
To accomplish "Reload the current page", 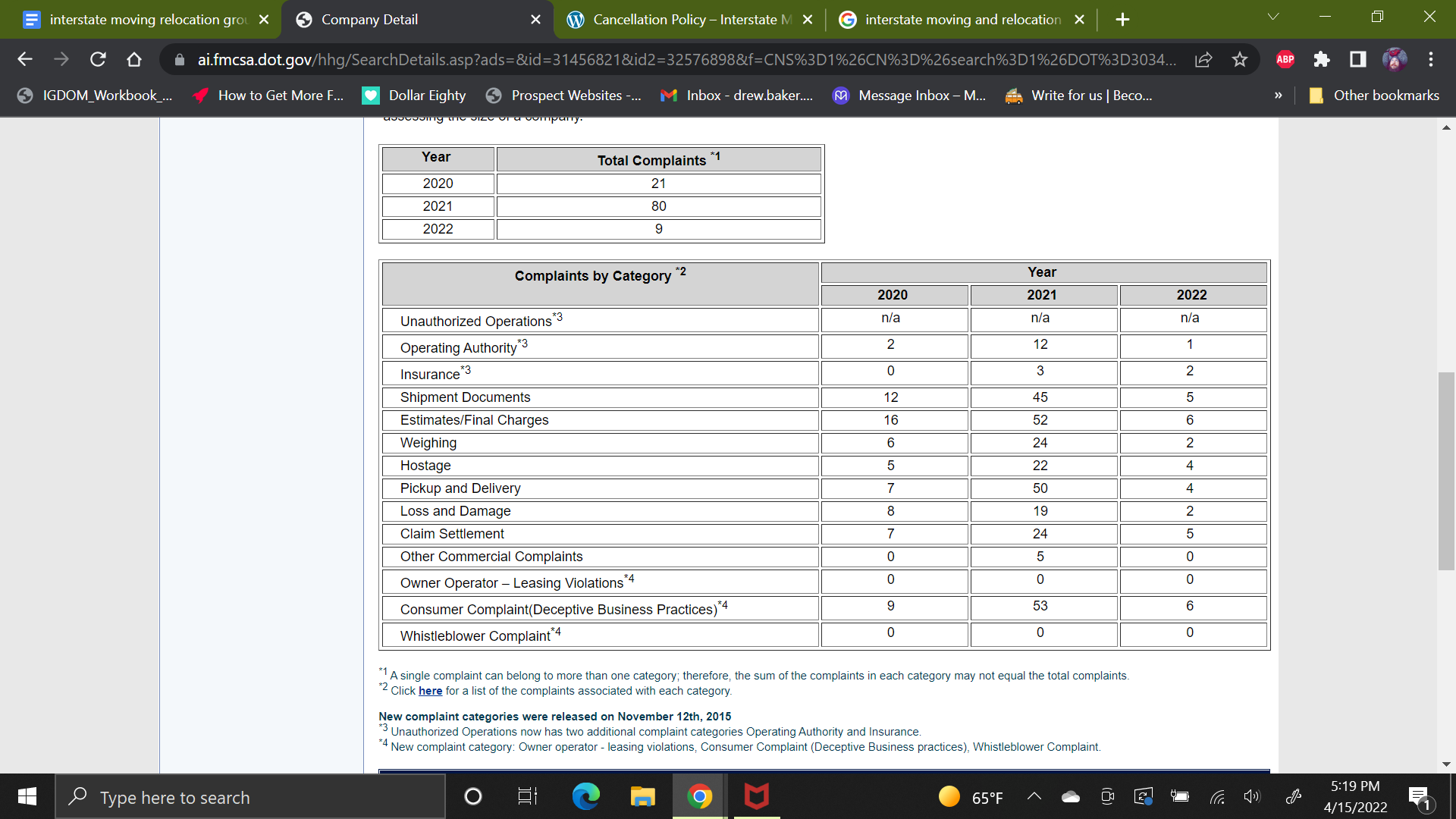I will 98,59.
